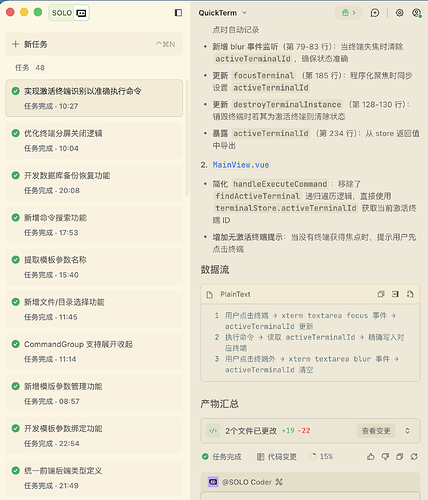Viewport: 428px width, 500px height.
Task: Select task 新增文件/目录选择功能
Action: (x=94, y=309)
